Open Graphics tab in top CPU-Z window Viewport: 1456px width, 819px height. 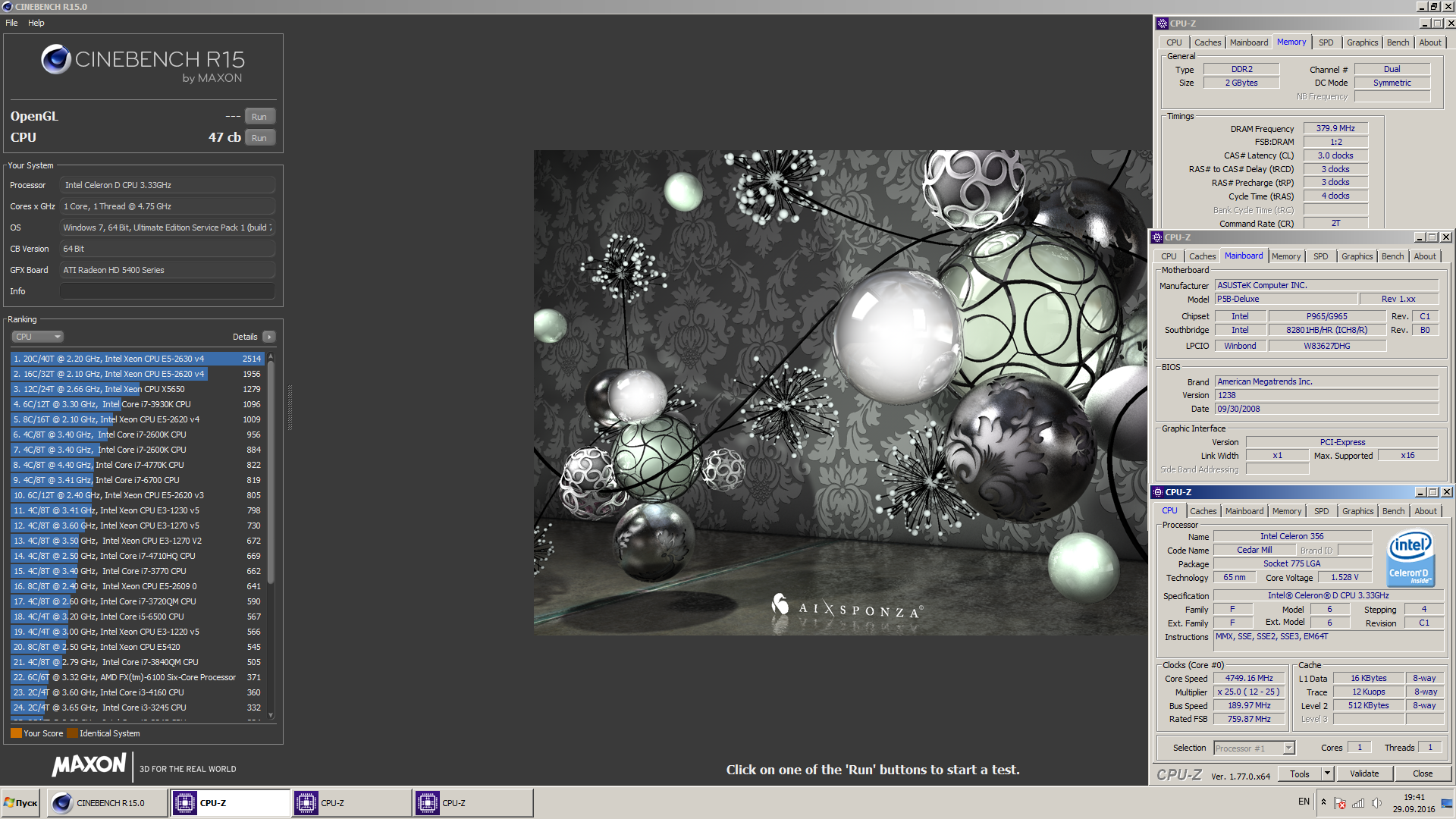tap(1362, 42)
